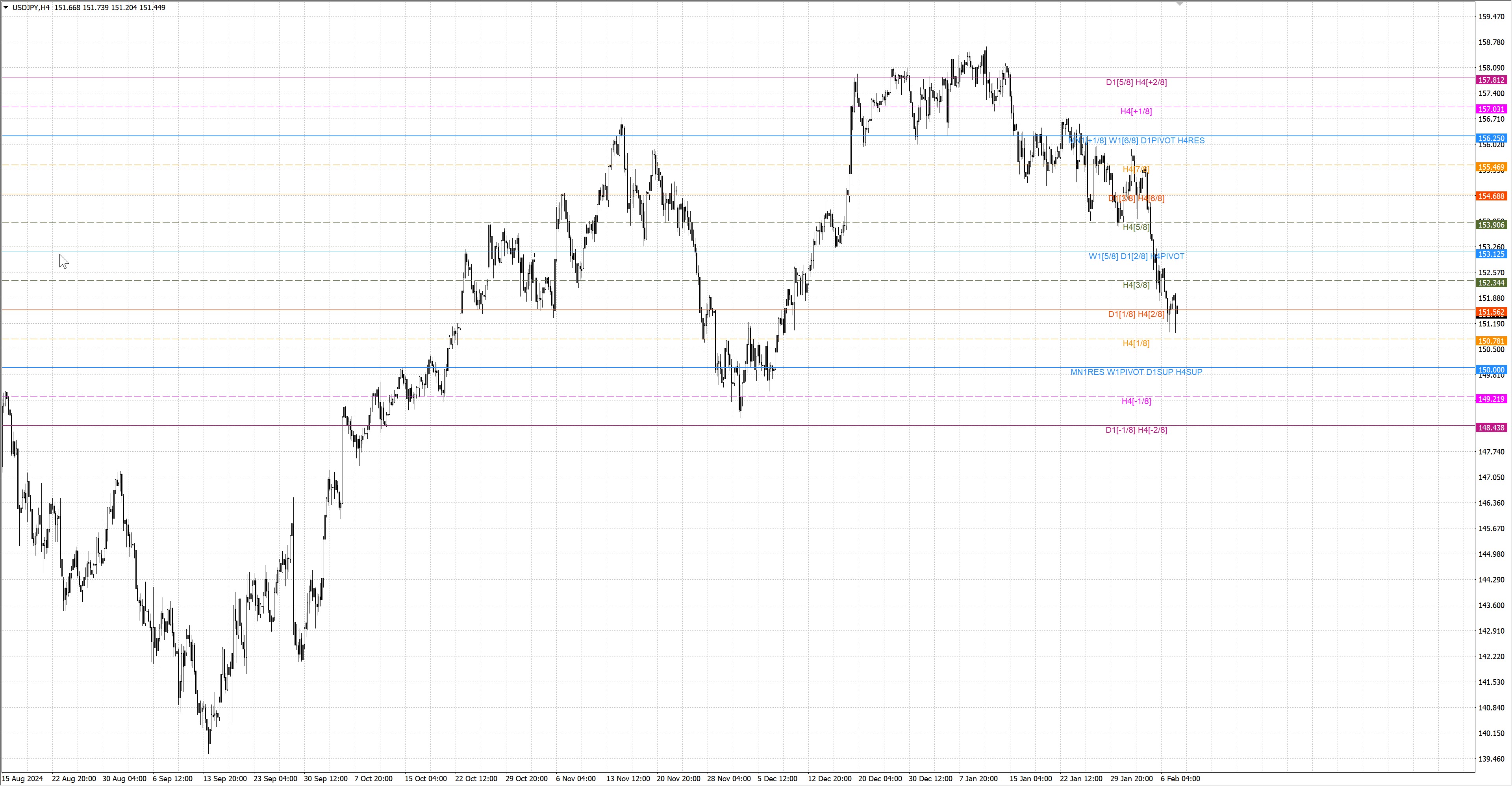This screenshot has width=1512, height=786.
Task: Click the 'D1[5/8] H4[+2/8]' level label
Action: coord(1136,82)
